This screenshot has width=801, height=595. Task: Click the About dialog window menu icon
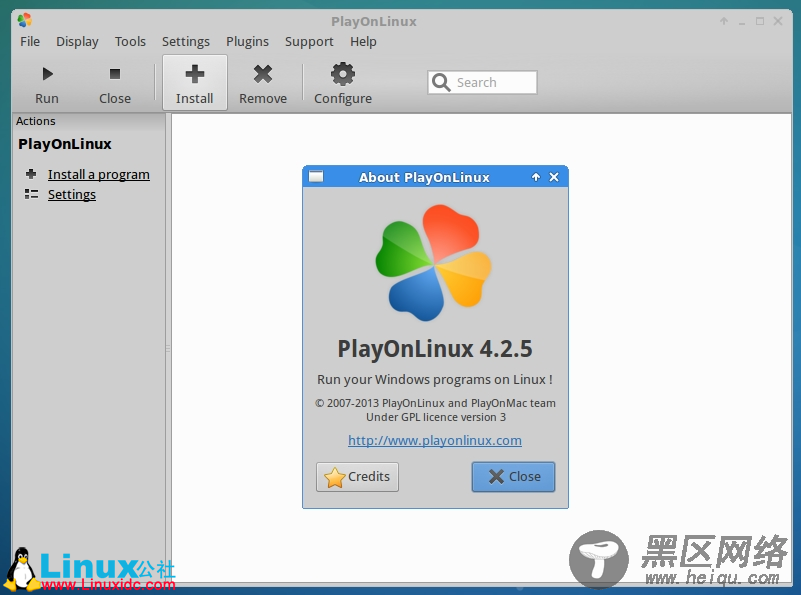click(x=316, y=177)
